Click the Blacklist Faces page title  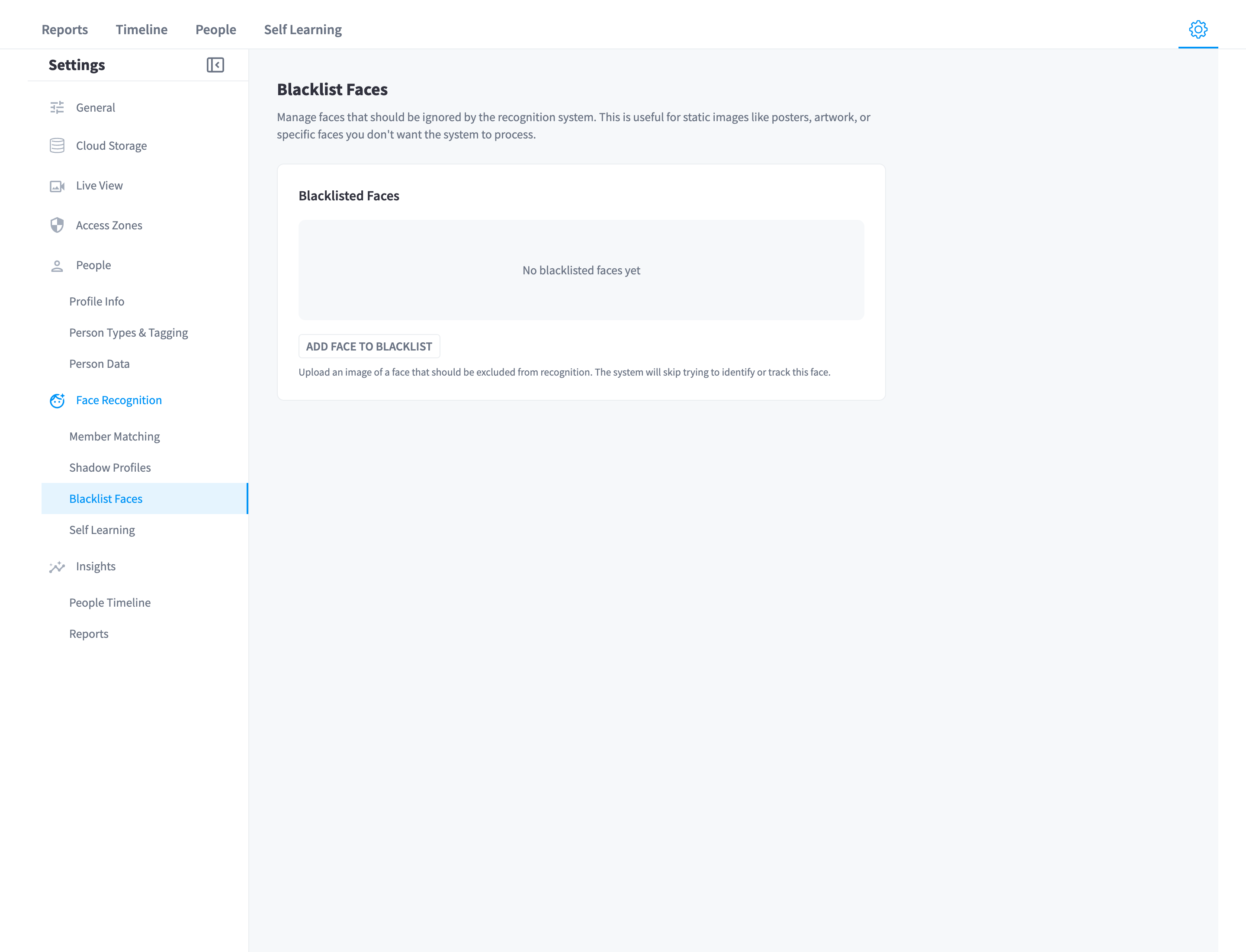point(333,90)
